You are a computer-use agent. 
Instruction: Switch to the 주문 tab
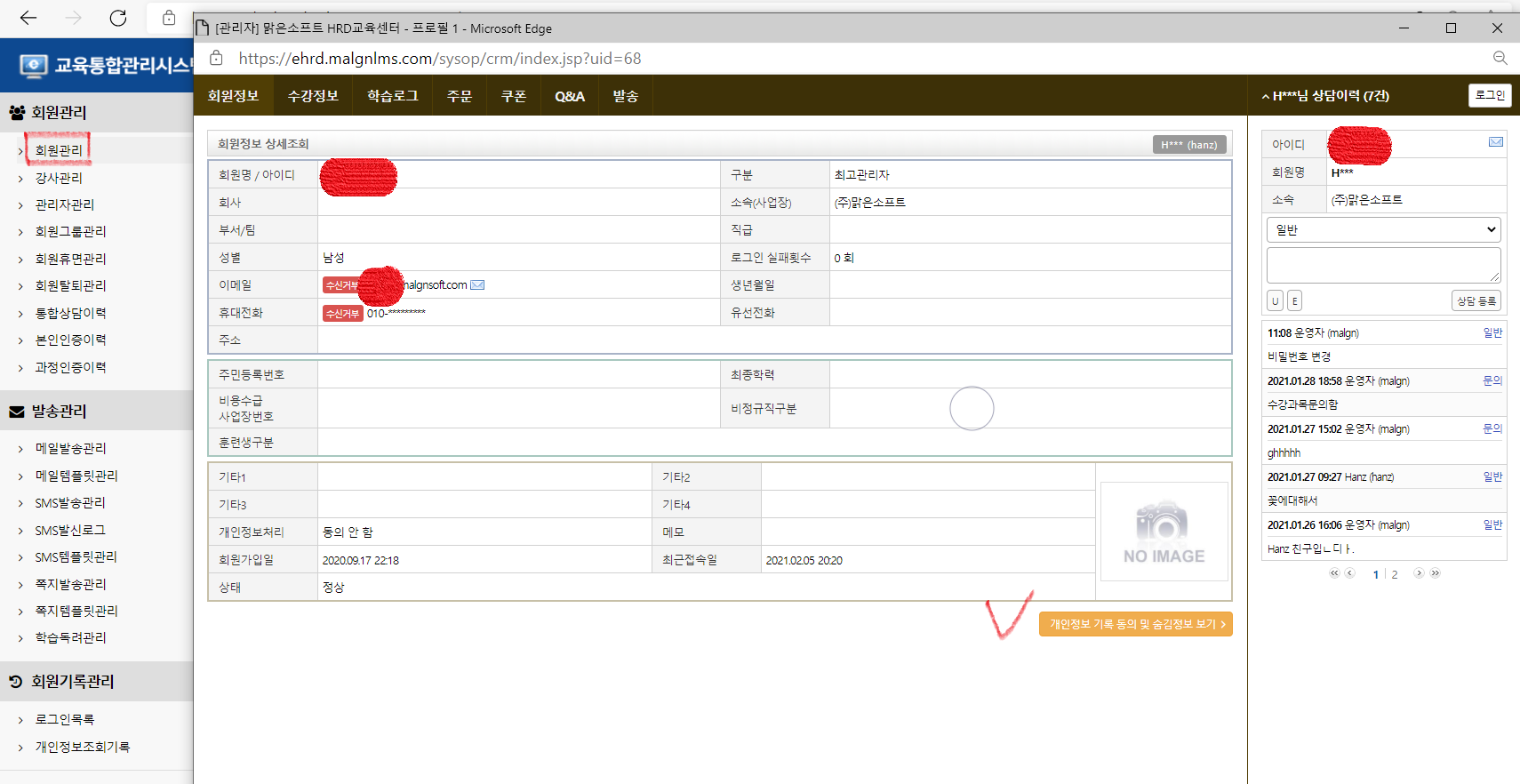click(x=460, y=96)
